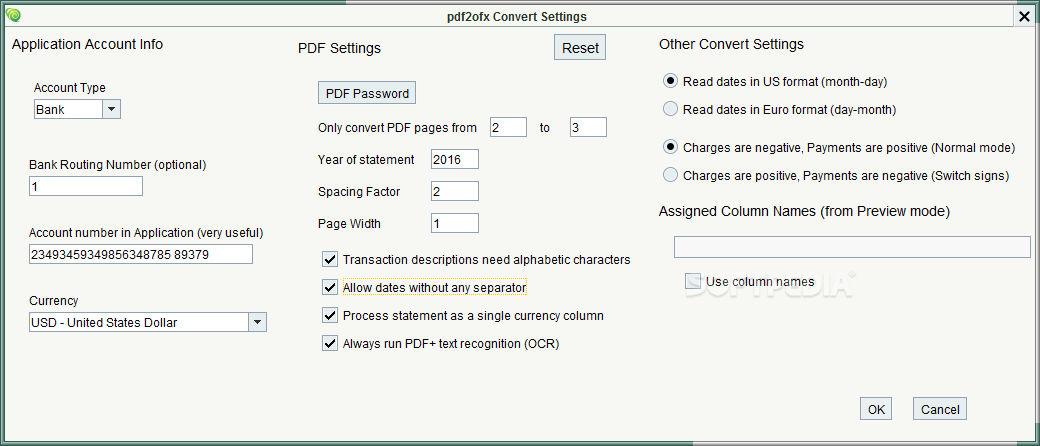The image size is (1040, 446).
Task: Close the Convert Settings dialog
Action: pyautogui.click(x=1024, y=17)
